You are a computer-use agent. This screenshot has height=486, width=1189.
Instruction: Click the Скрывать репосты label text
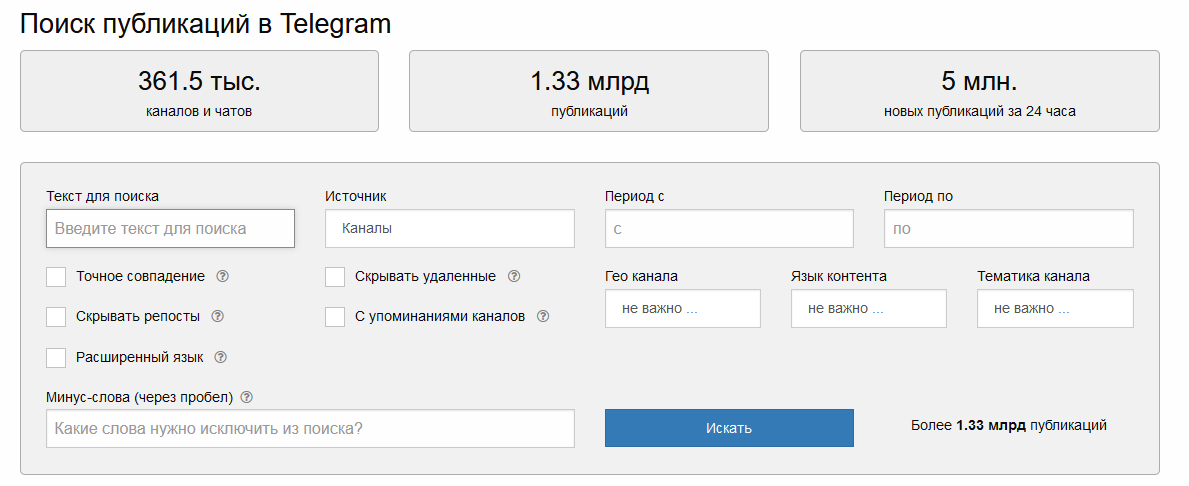[x=138, y=317]
